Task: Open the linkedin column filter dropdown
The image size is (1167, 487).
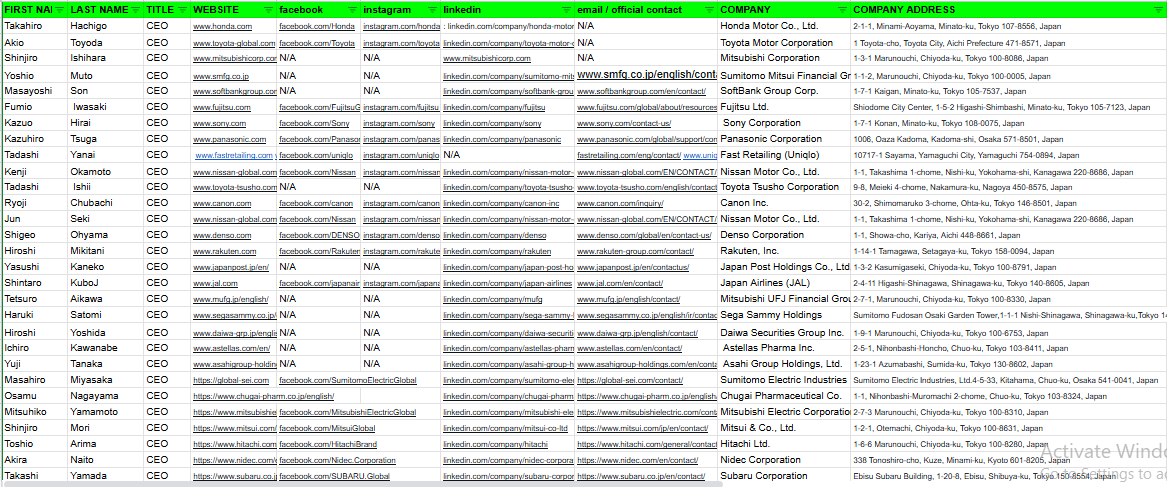Action: [566, 10]
